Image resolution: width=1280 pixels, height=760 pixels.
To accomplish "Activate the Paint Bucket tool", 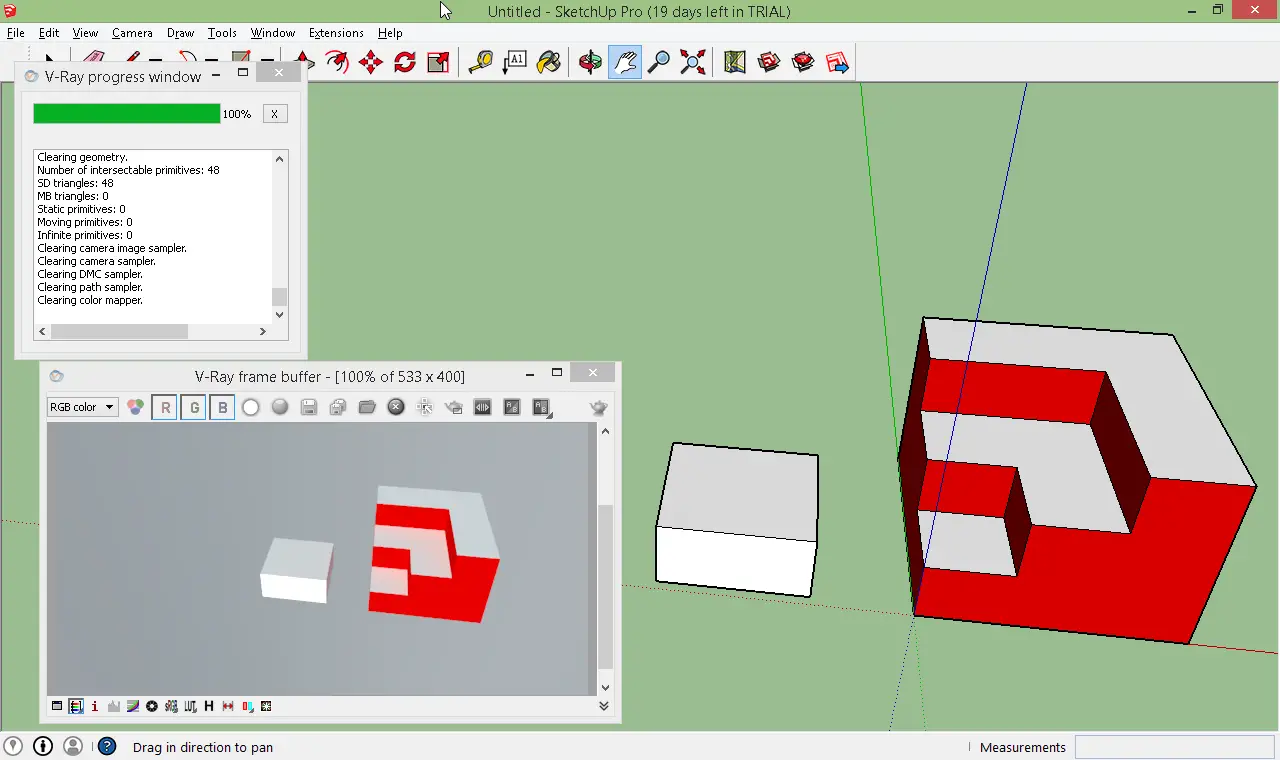I will point(548,63).
